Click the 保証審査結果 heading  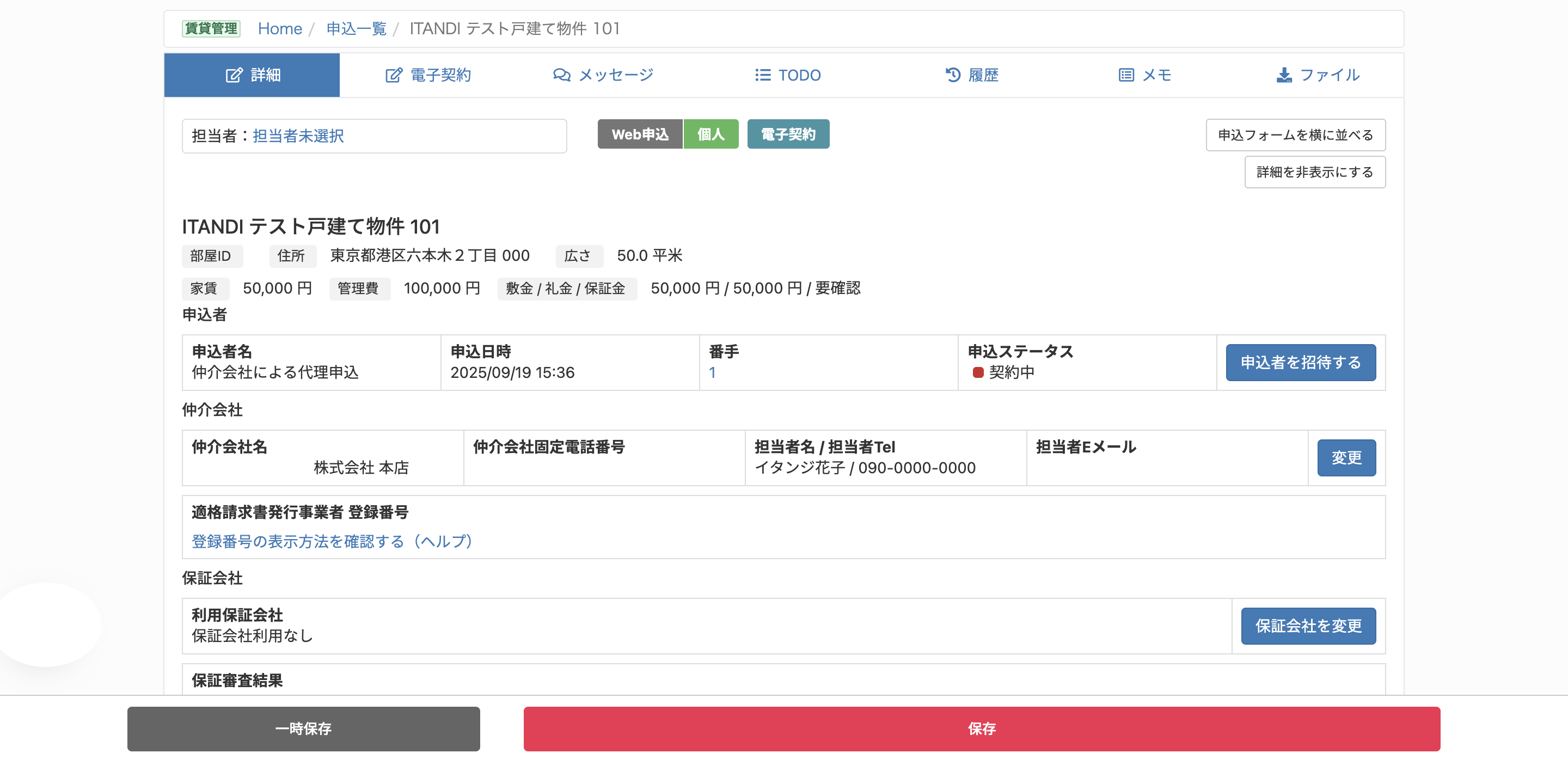tap(237, 680)
